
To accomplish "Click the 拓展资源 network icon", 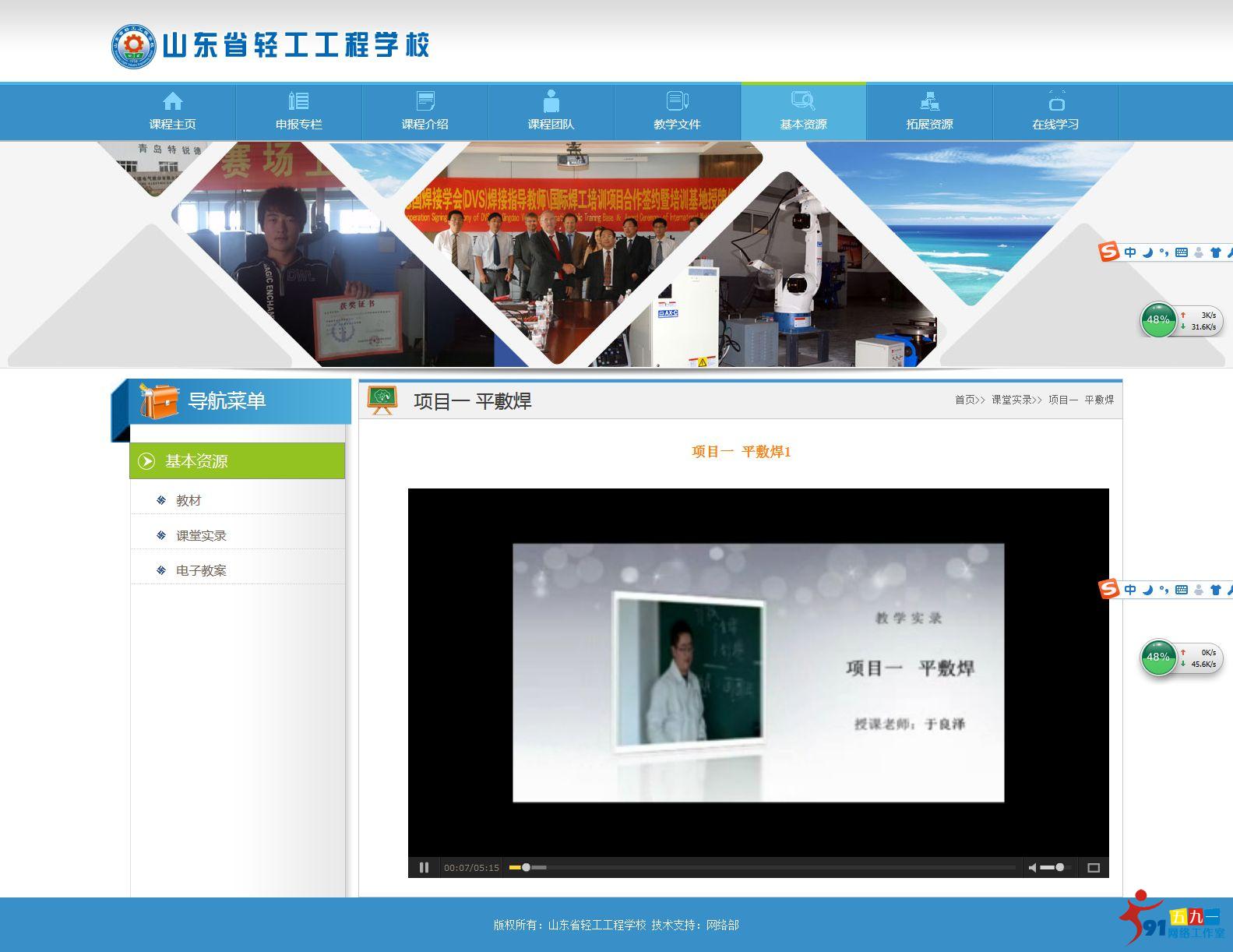I will (x=929, y=101).
